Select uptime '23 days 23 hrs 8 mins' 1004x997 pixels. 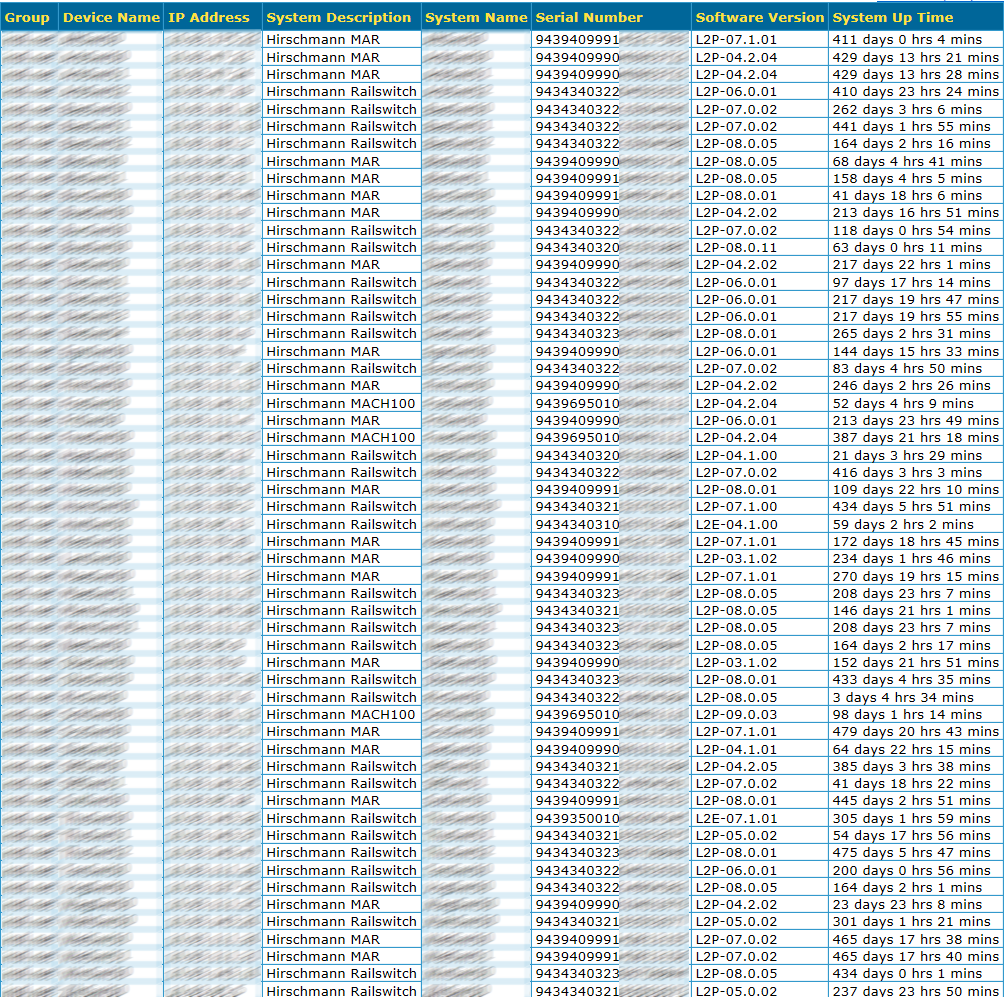click(x=907, y=904)
